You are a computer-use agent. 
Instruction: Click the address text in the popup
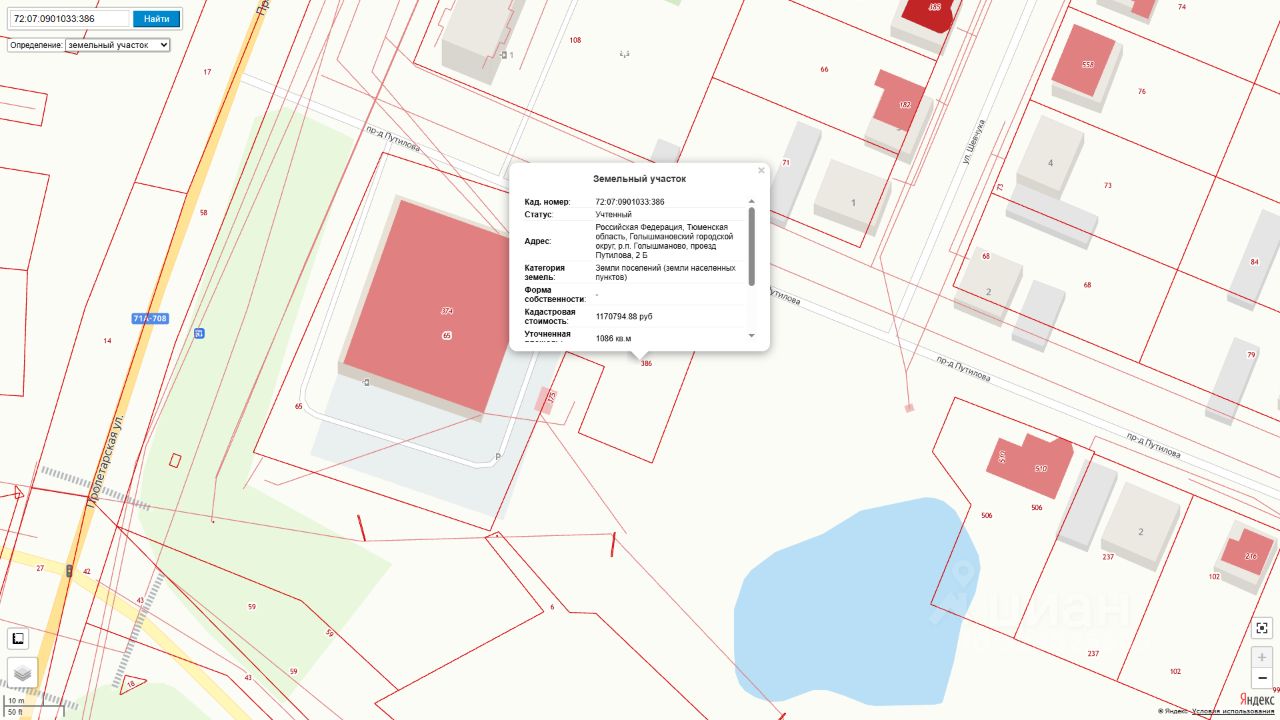664,241
